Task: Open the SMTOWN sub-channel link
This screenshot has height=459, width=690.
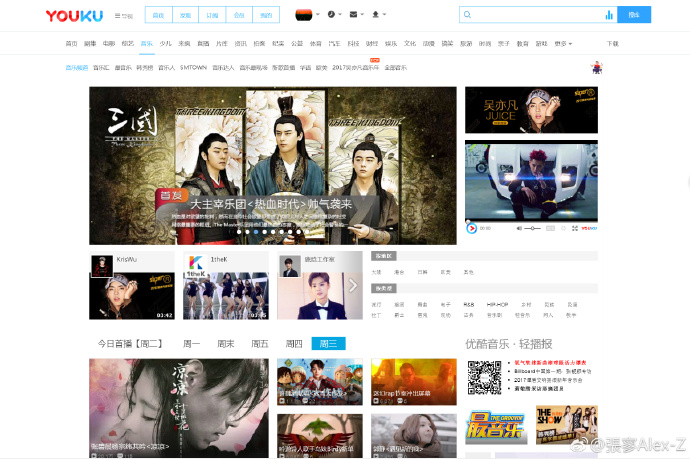Action: coord(193,67)
